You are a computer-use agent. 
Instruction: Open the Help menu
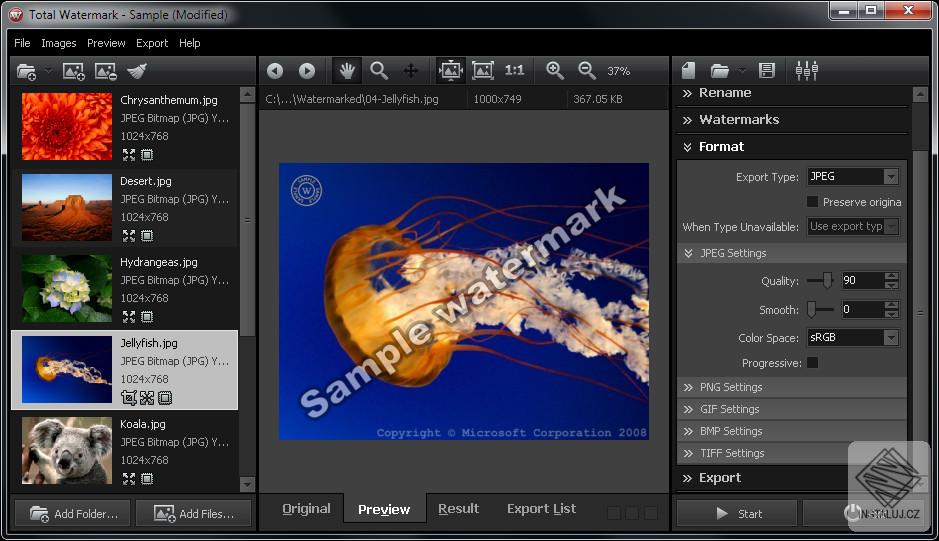tap(190, 43)
